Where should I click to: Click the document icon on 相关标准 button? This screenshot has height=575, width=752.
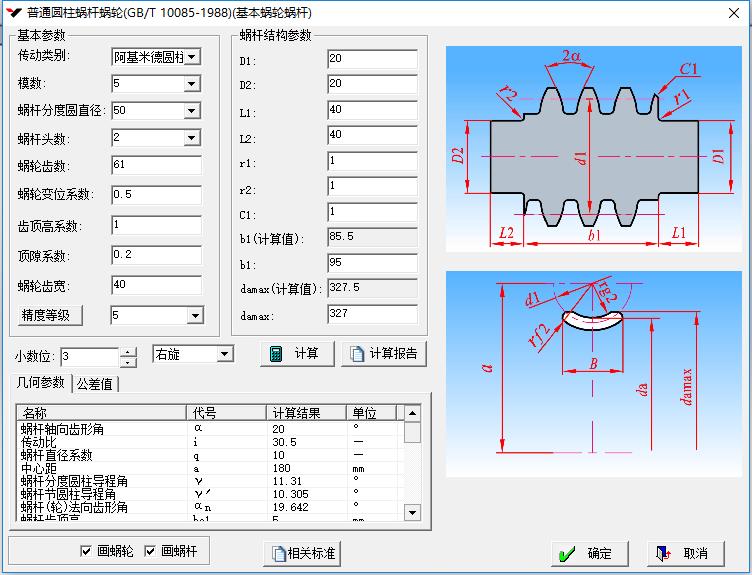click(277, 553)
